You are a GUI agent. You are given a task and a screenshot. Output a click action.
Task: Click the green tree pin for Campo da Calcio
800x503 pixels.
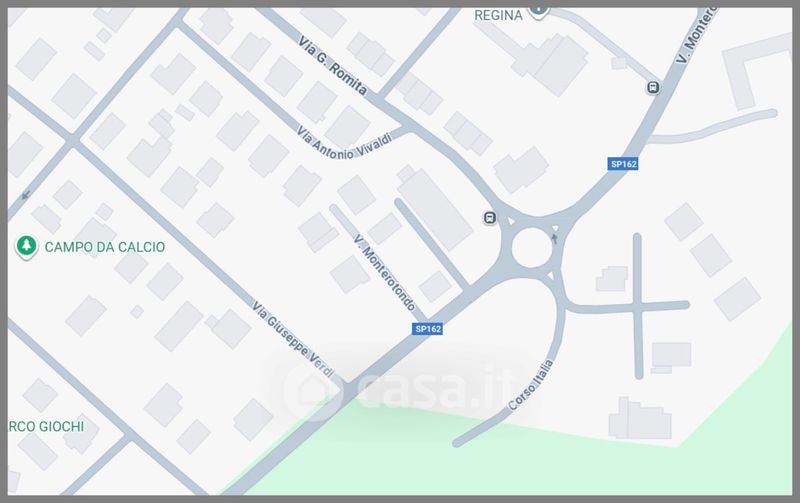[x=26, y=246]
